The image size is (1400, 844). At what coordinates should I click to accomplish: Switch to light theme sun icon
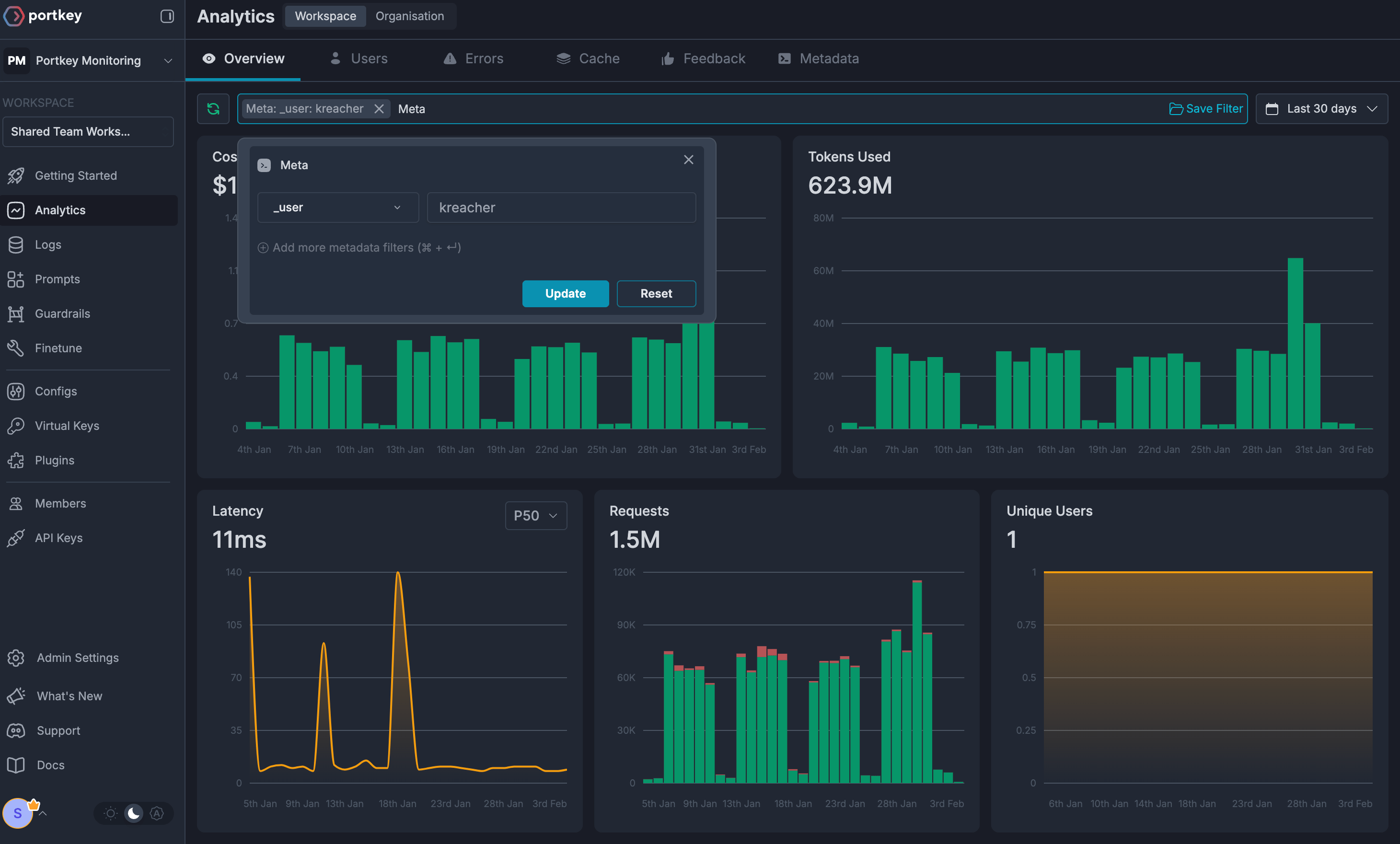pyautogui.click(x=111, y=813)
